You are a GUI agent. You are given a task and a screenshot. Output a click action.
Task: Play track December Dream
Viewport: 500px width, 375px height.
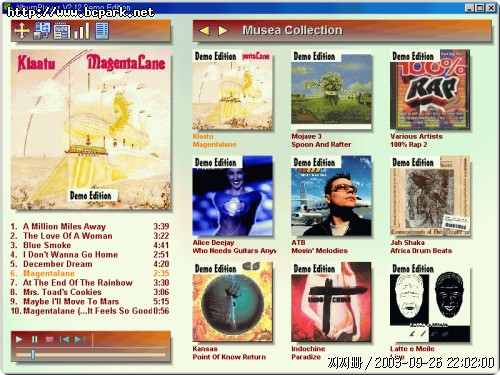pyautogui.click(x=90, y=264)
